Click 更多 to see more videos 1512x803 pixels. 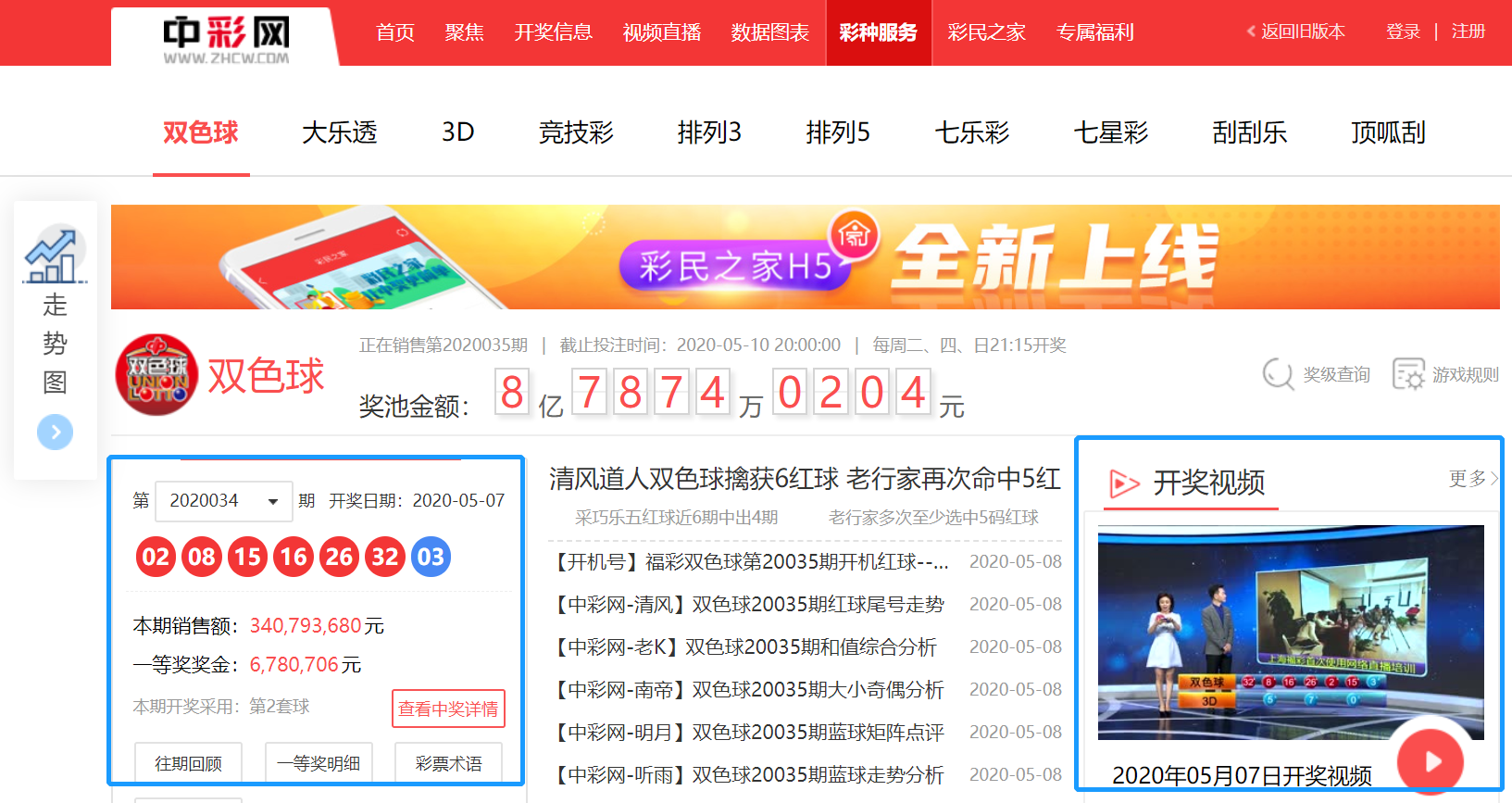[1471, 478]
